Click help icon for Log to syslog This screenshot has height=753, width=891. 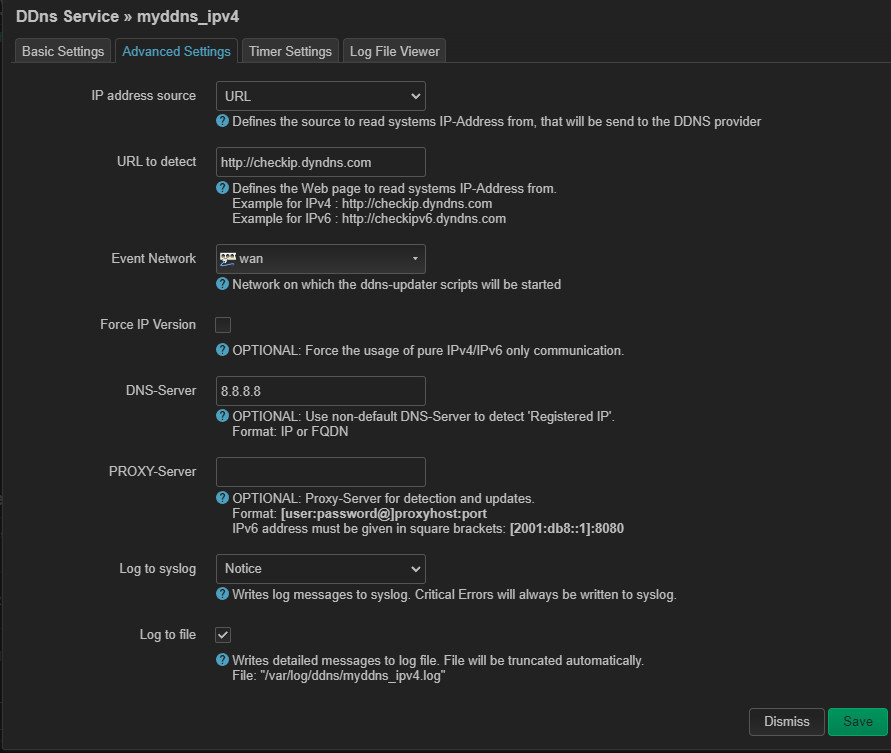point(223,594)
